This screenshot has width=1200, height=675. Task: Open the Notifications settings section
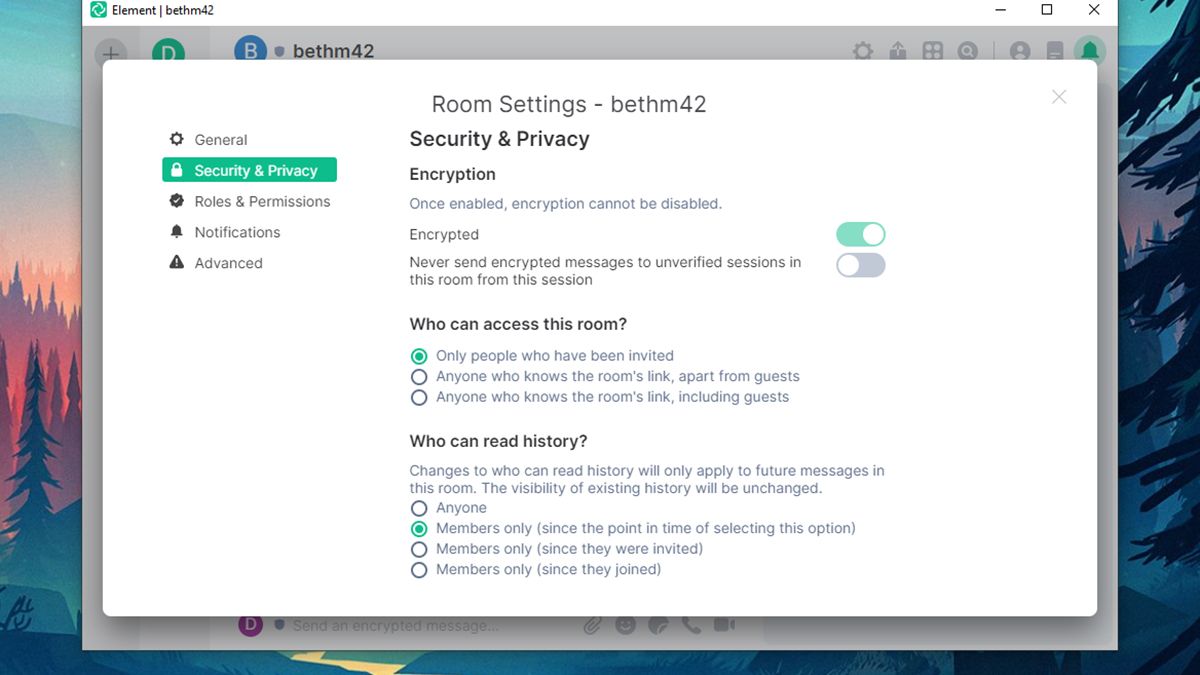point(236,232)
